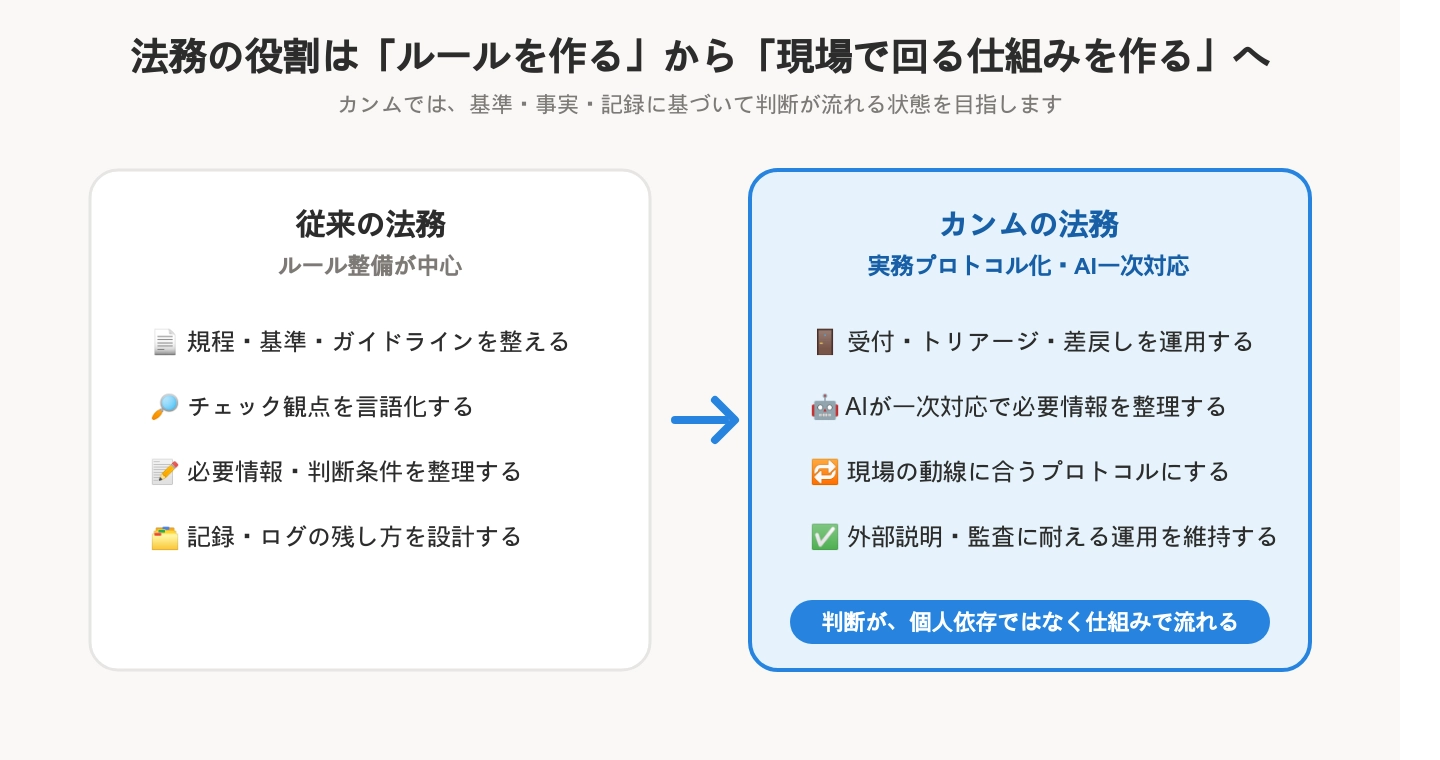Click the blue arrow between the two cards
The image size is (1440, 760).
click(704, 421)
